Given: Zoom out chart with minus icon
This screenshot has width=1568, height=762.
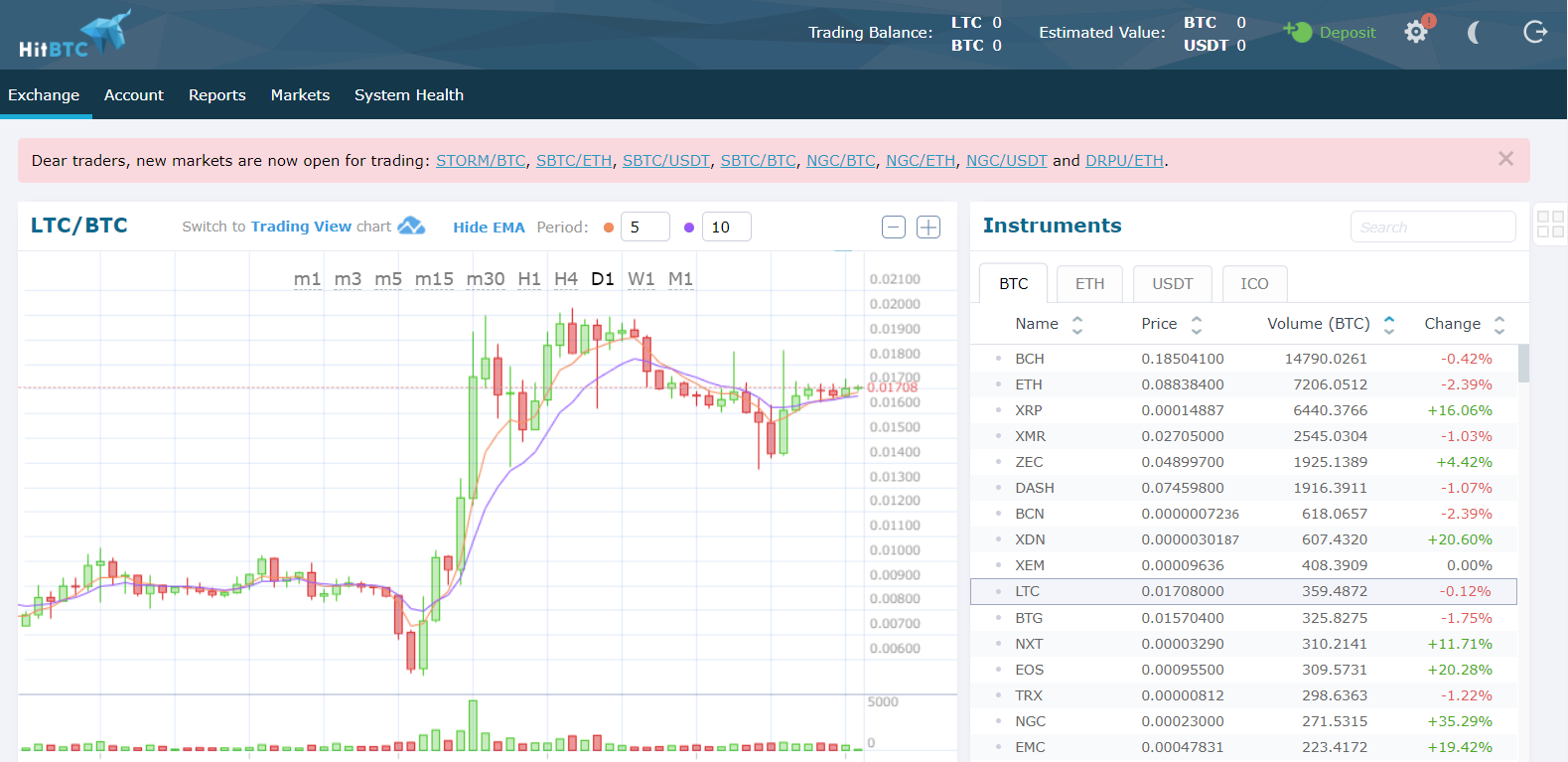Looking at the screenshot, I should (x=894, y=228).
